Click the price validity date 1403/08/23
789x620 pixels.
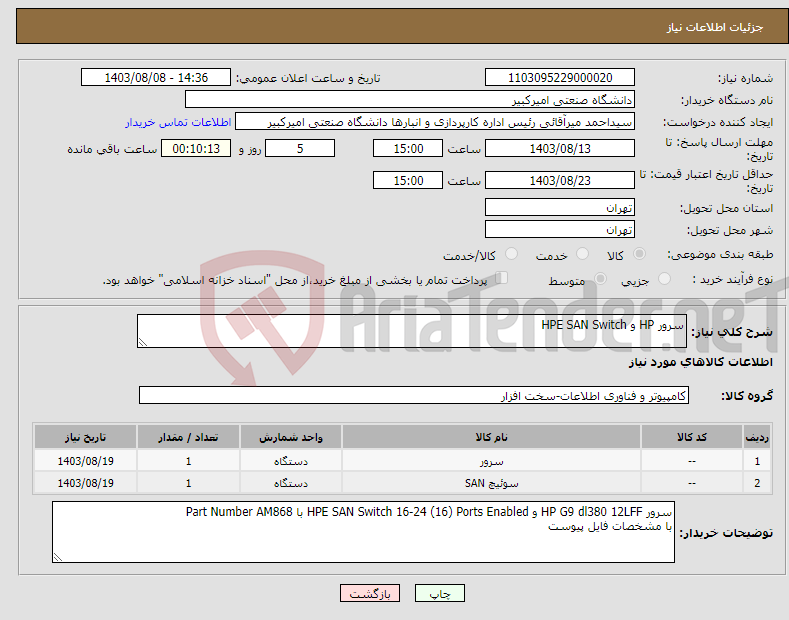560,180
